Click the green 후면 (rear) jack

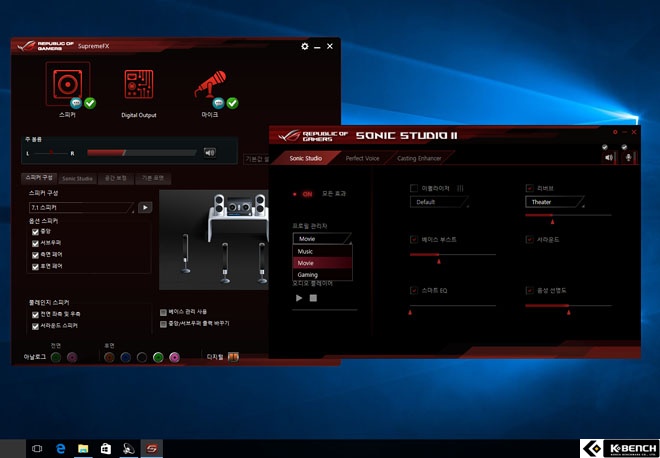pyautogui.click(x=158, y=357)
